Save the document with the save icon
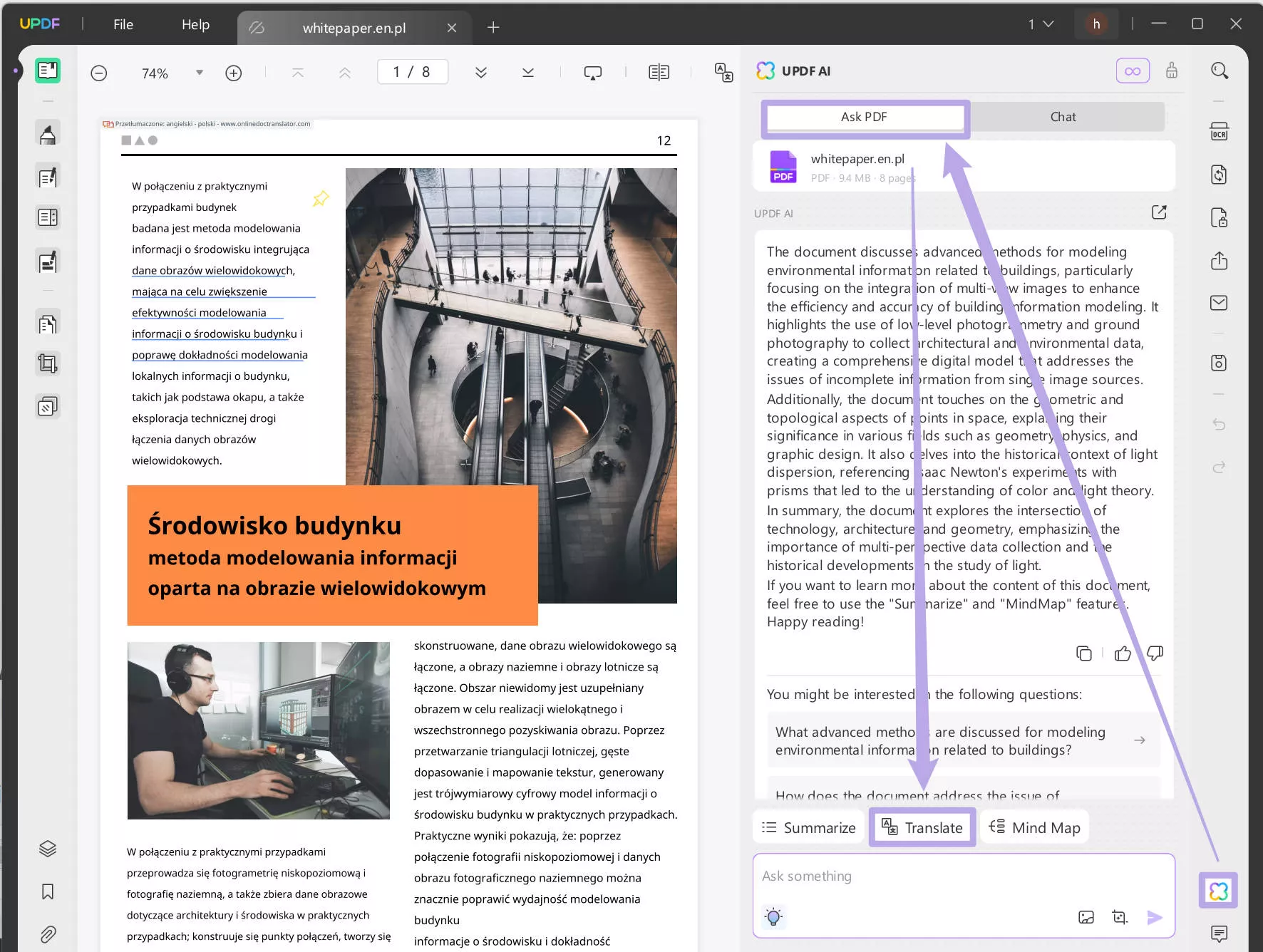This screenshot has width=1263, height=952. tap(1220, 363)
